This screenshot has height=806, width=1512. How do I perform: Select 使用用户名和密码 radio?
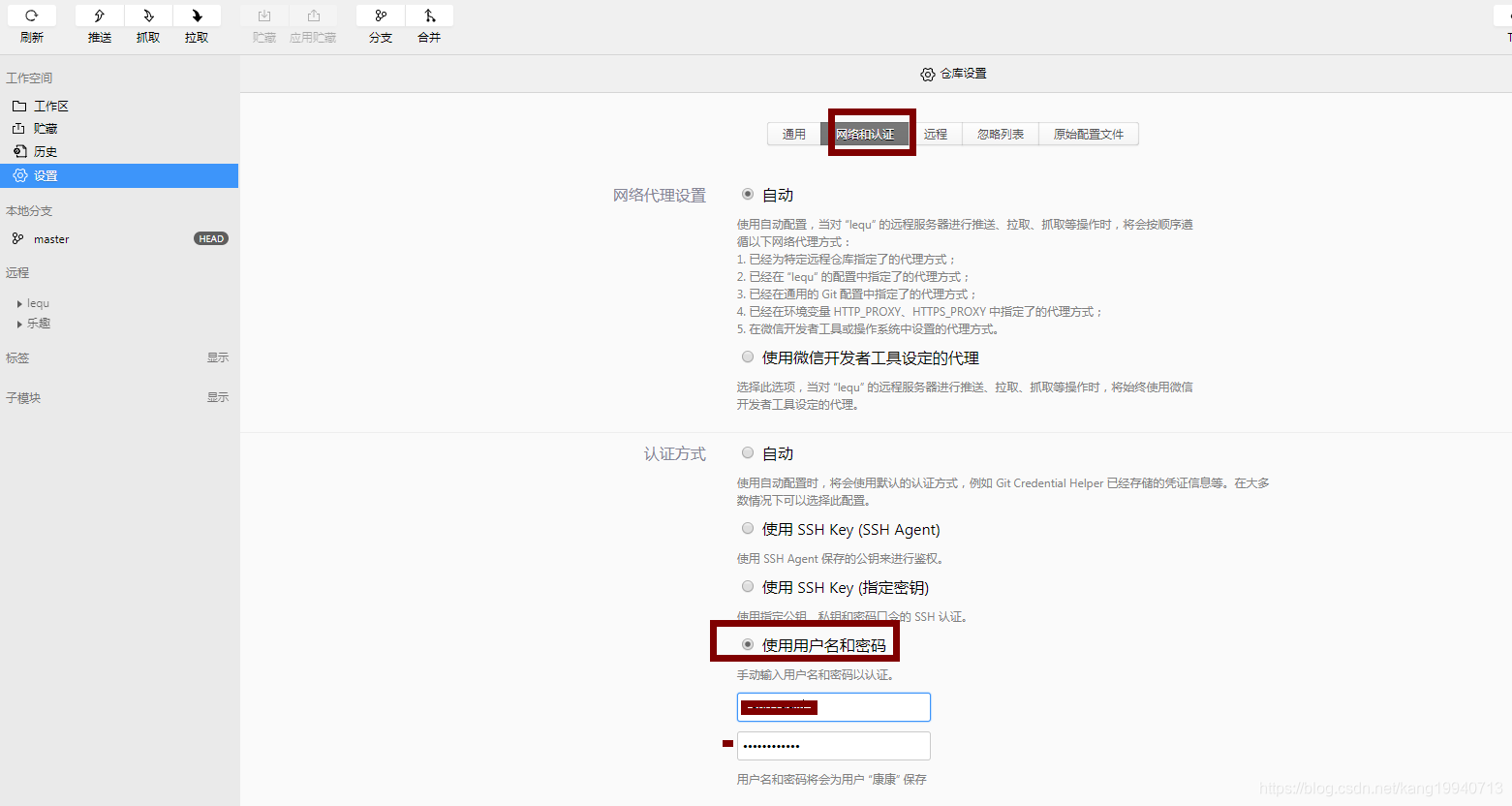point(748,644)
